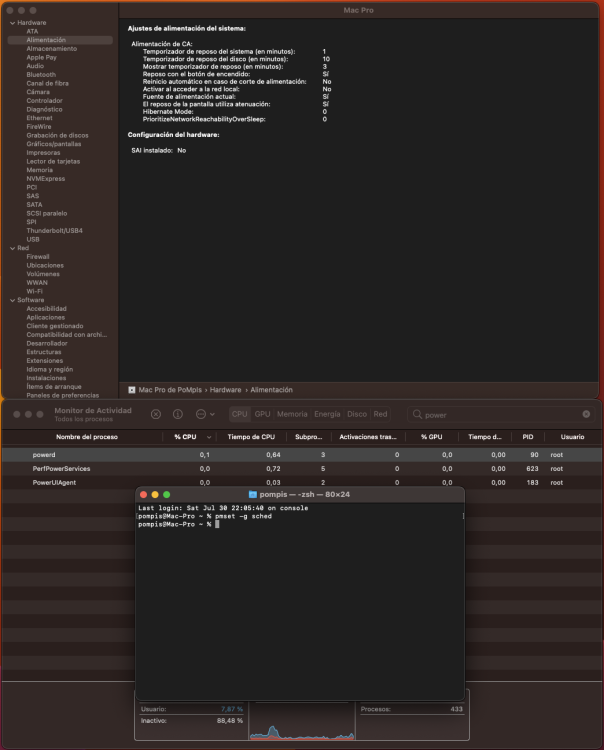Select the PowerUIAgent process row
Screen dimensions: 604x750
click(302, 483)
